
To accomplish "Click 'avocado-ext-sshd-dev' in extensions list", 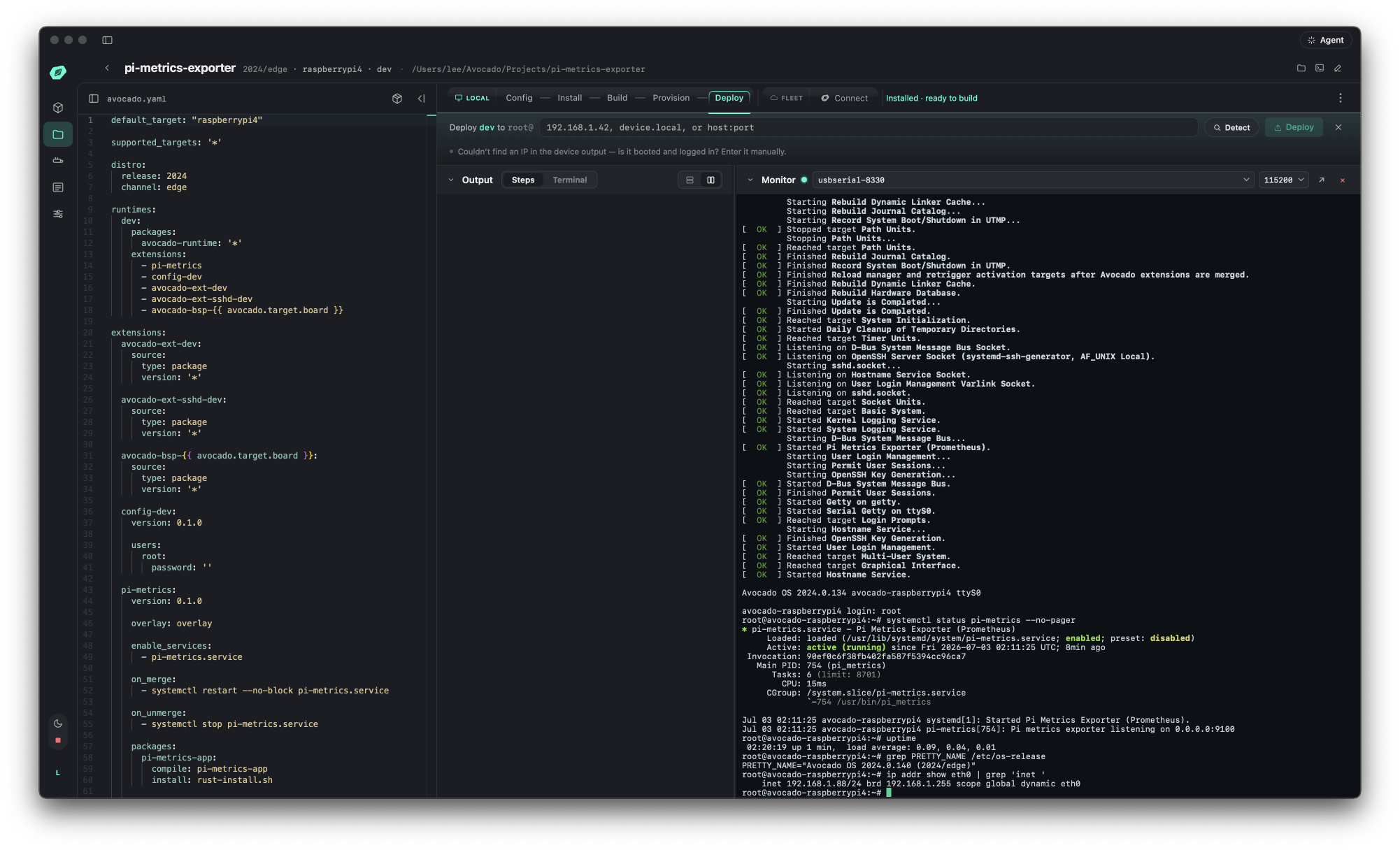I will (201, 299).
